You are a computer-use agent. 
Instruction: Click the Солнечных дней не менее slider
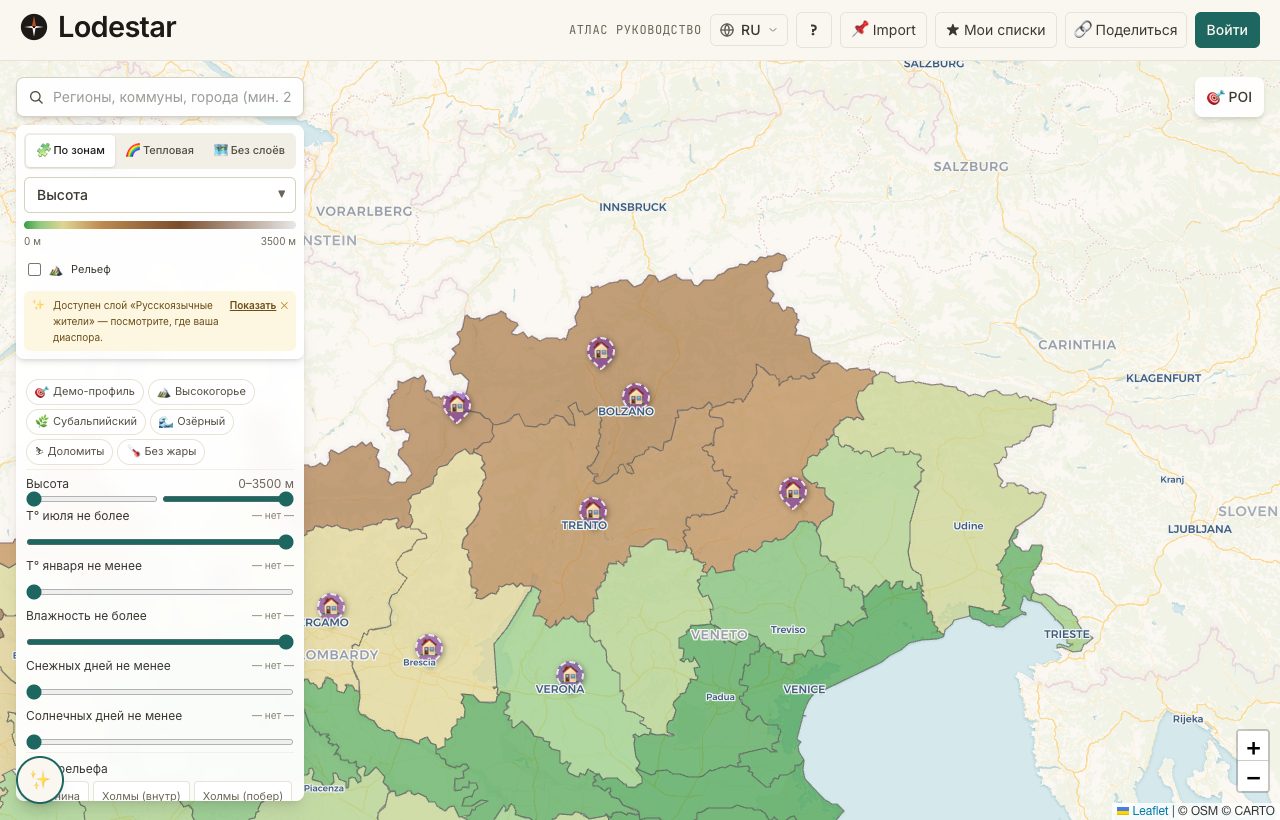point(160,742)
